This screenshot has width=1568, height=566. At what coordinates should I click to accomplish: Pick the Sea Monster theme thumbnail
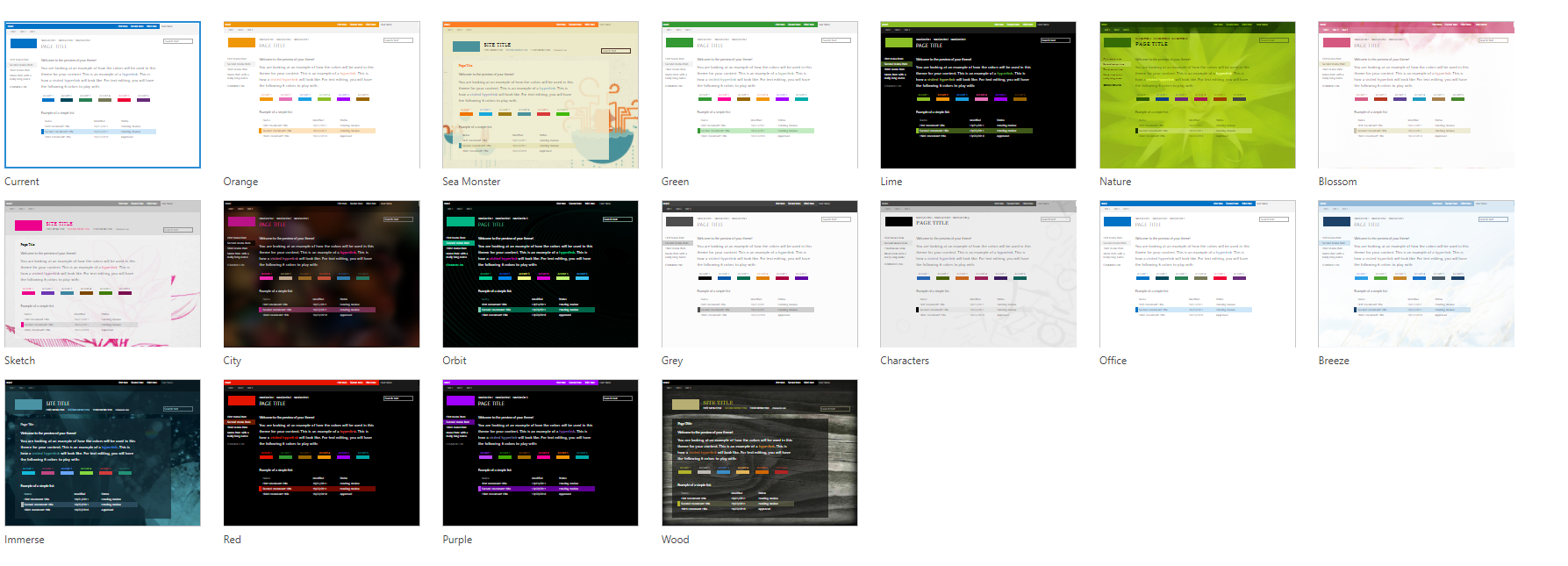coord(541,95)
